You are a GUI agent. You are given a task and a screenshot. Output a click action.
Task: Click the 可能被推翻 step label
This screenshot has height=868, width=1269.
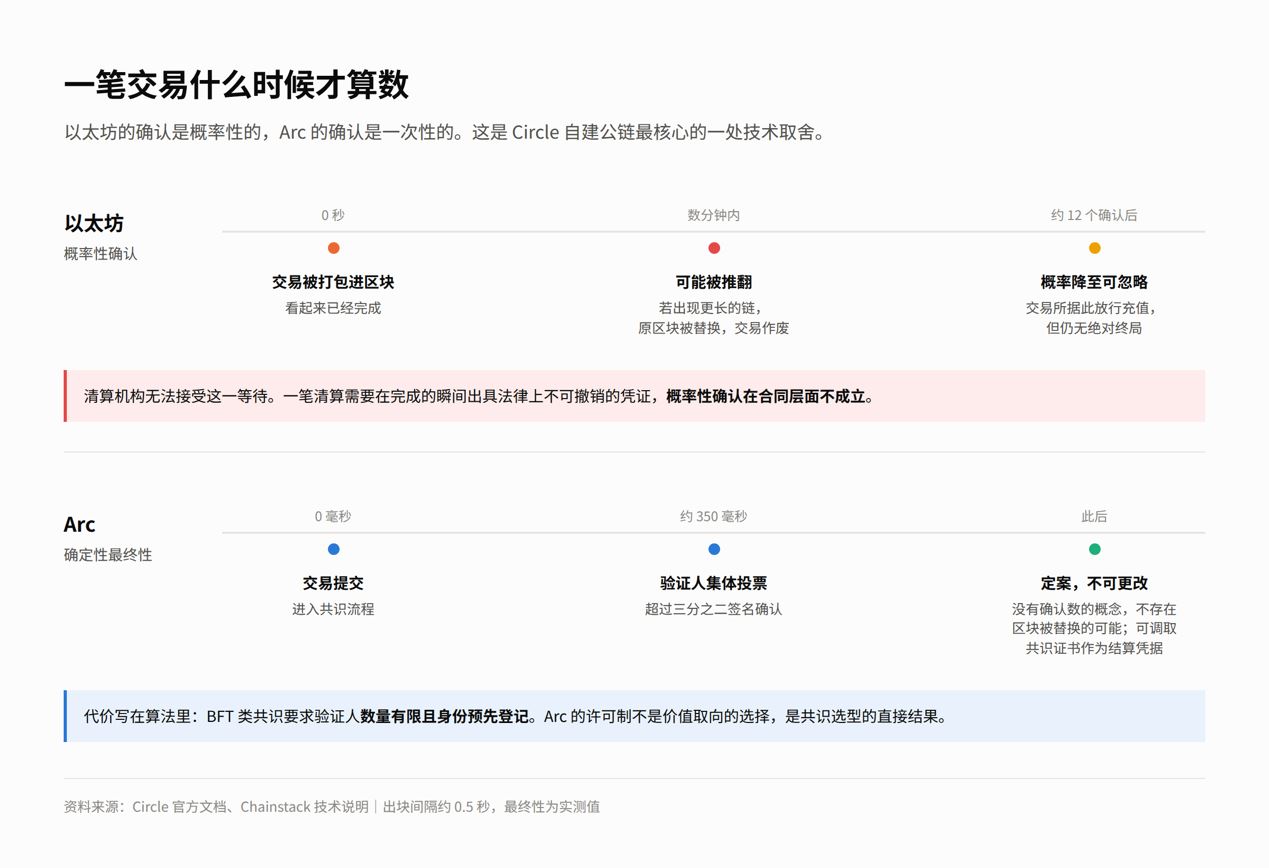point(714,282)
